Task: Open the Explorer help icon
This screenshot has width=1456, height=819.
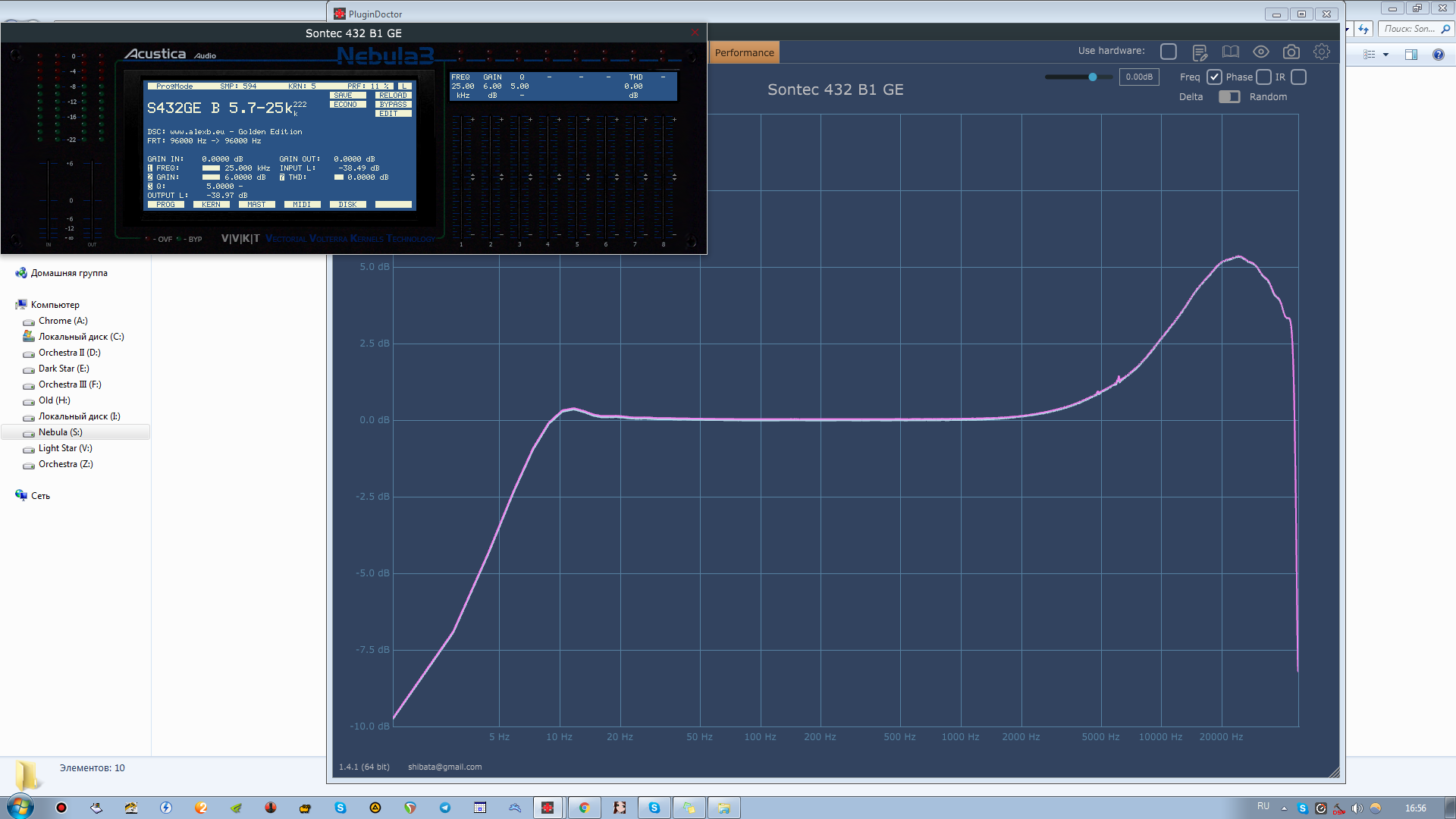Action: tap(1438, 55)
